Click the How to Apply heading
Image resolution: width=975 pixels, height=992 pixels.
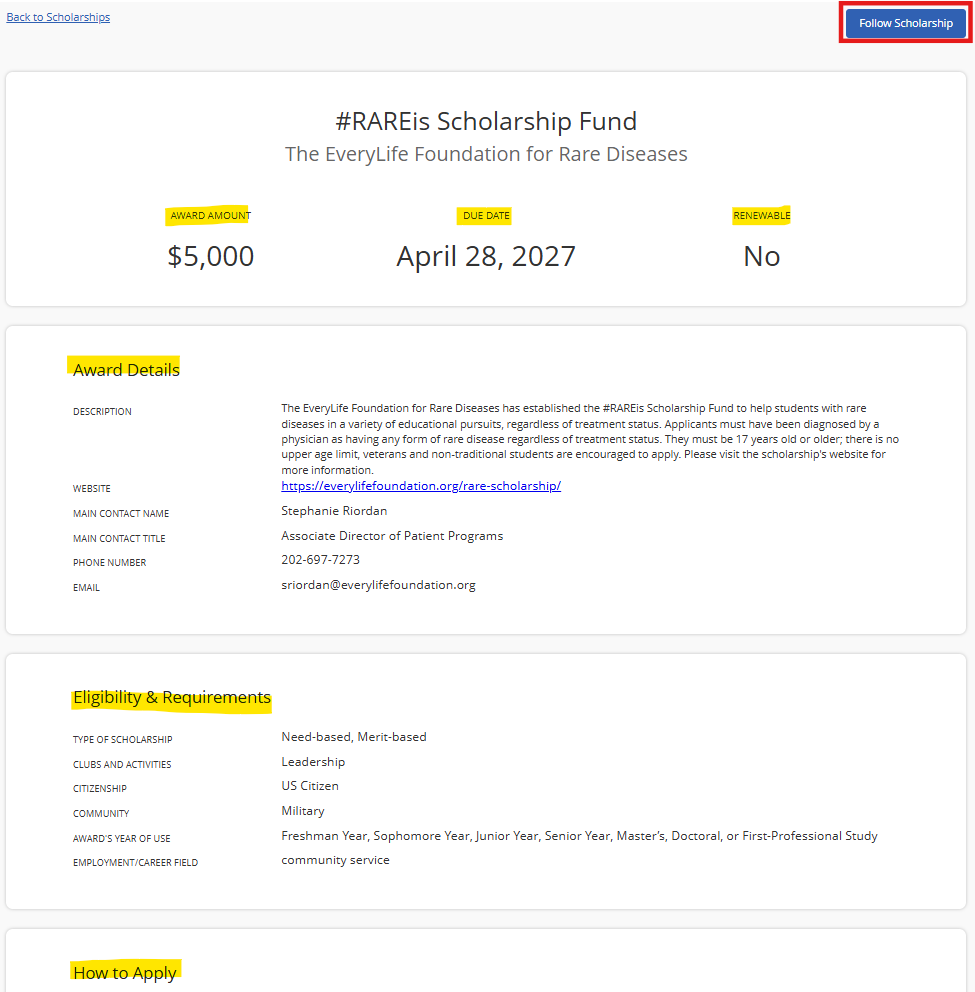click(125, 972)
